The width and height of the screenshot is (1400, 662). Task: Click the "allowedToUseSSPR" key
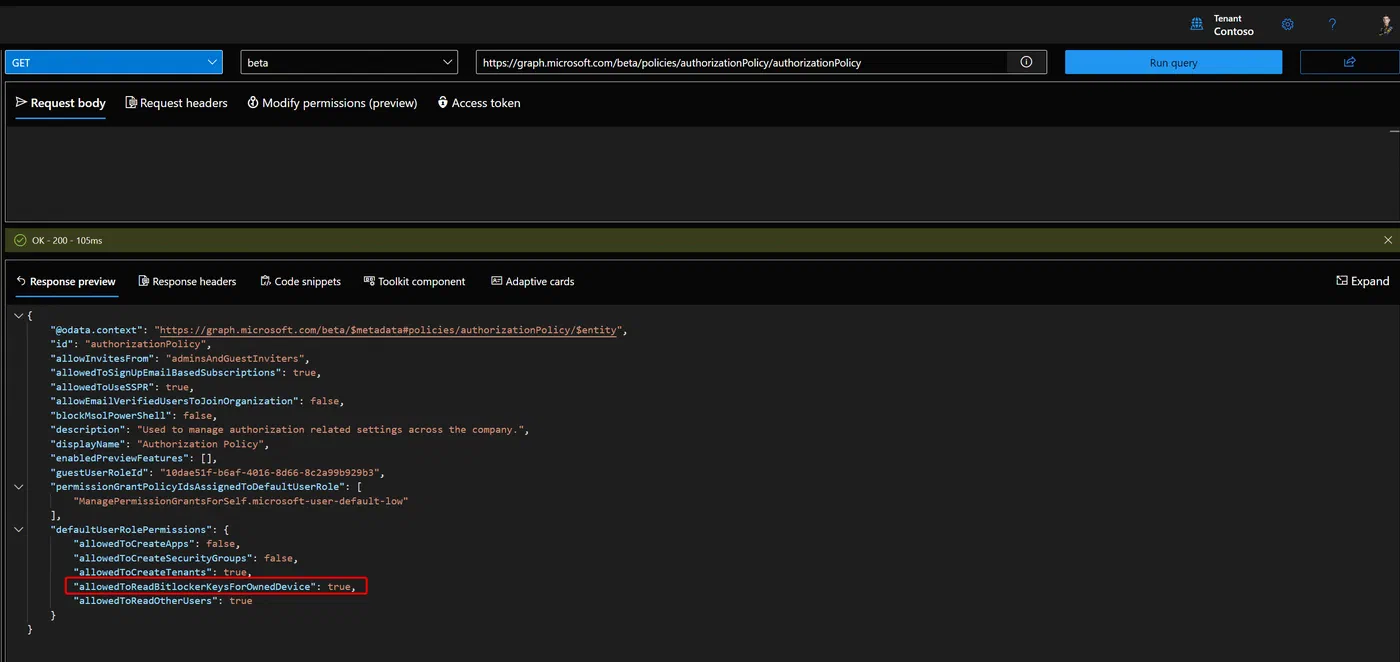[104, 386]
